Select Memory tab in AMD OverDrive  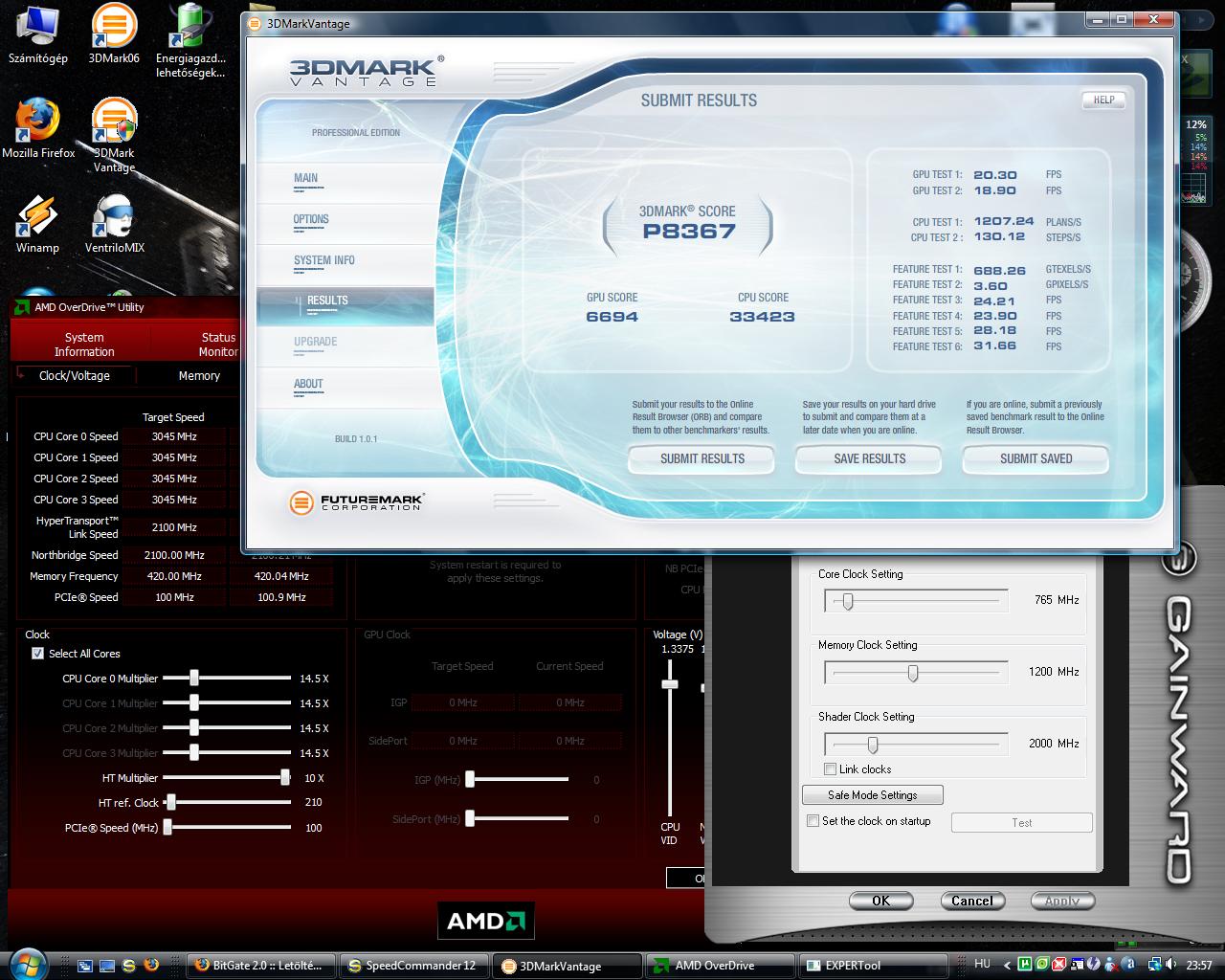199,376
